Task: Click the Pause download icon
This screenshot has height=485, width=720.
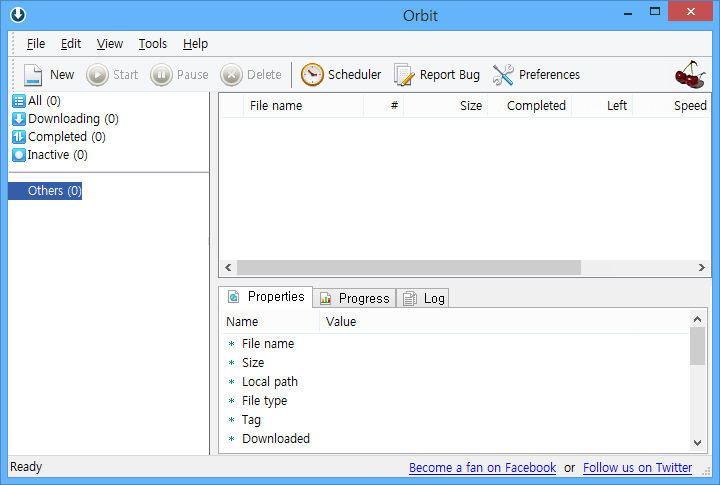Action: tap(161, 75)
